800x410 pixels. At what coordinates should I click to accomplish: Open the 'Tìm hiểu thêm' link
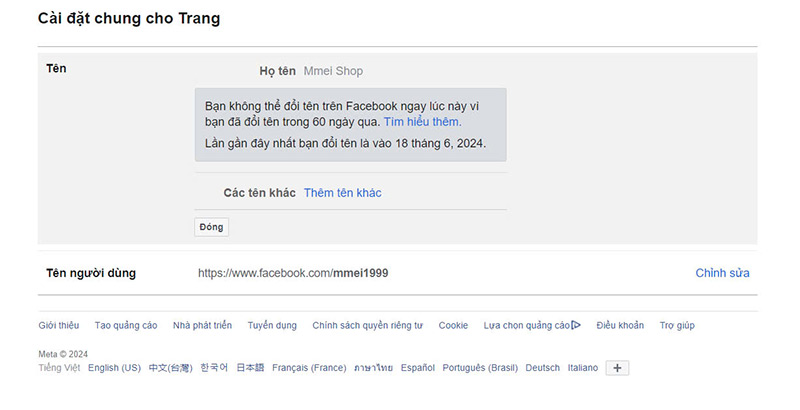422,122
